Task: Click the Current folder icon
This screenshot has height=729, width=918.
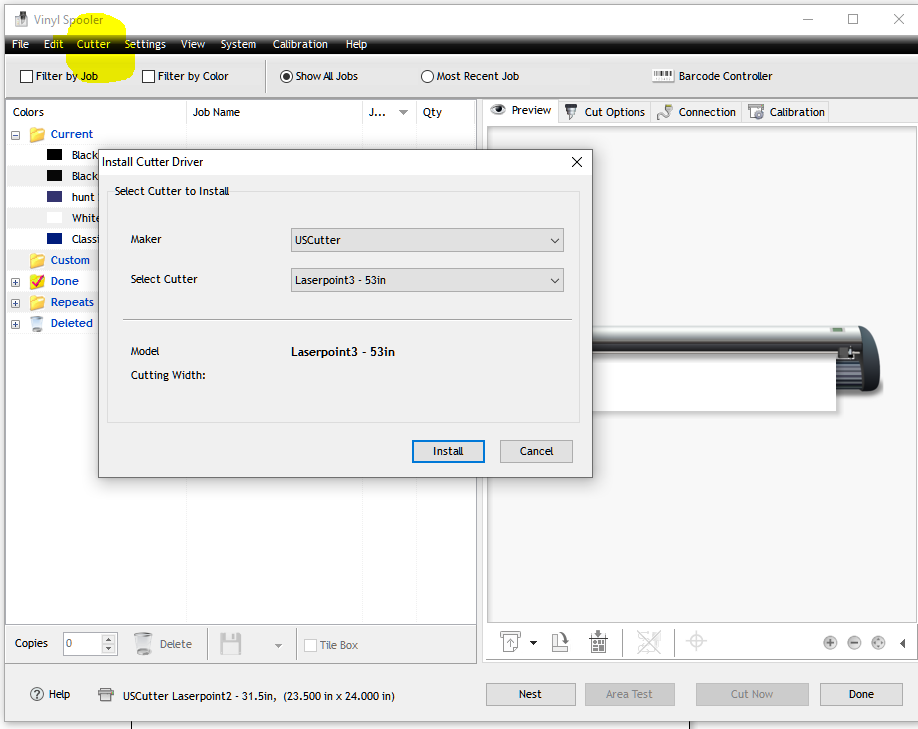Action: [x=37, y=135]
